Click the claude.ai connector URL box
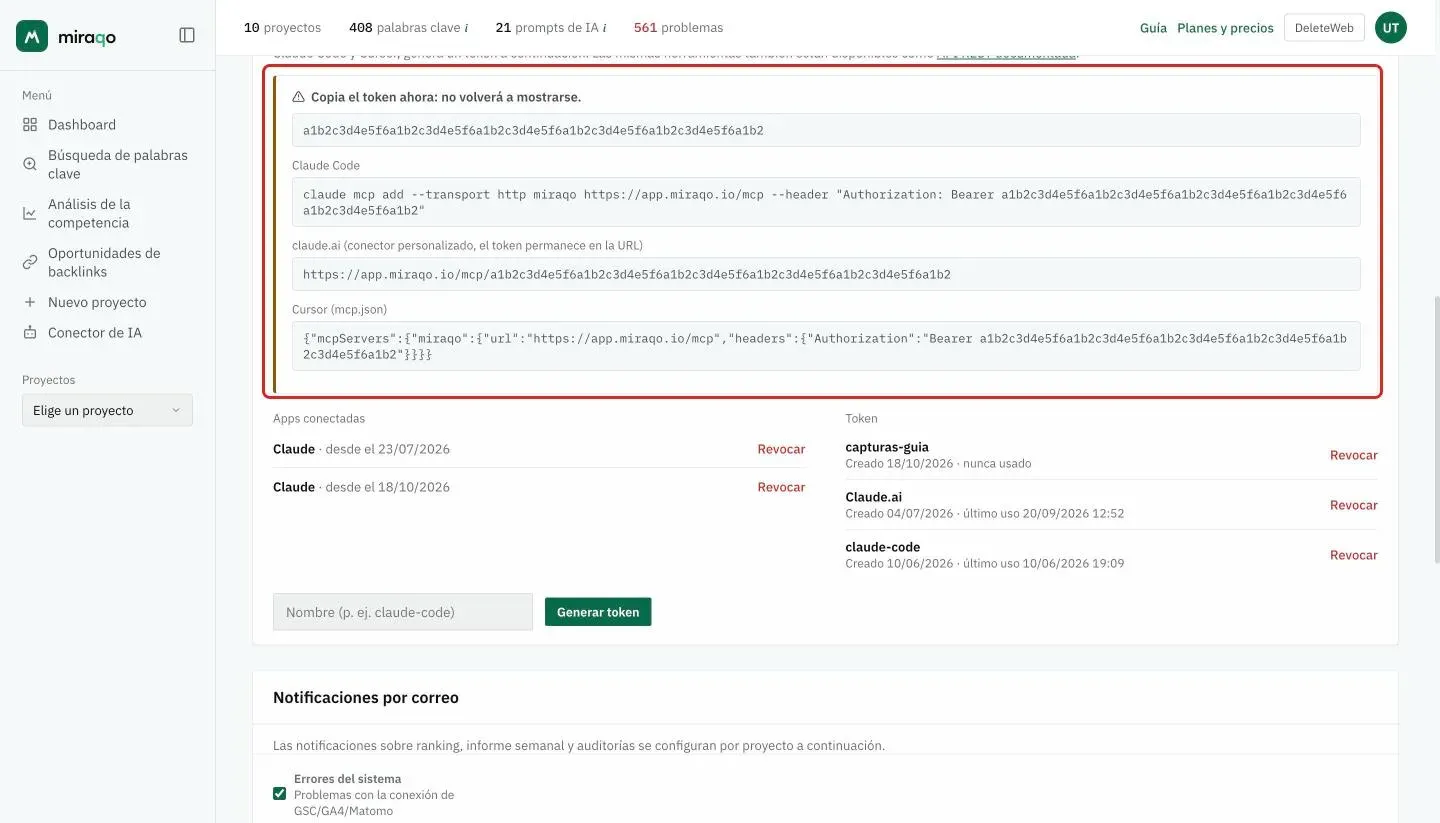 (826, 274)
